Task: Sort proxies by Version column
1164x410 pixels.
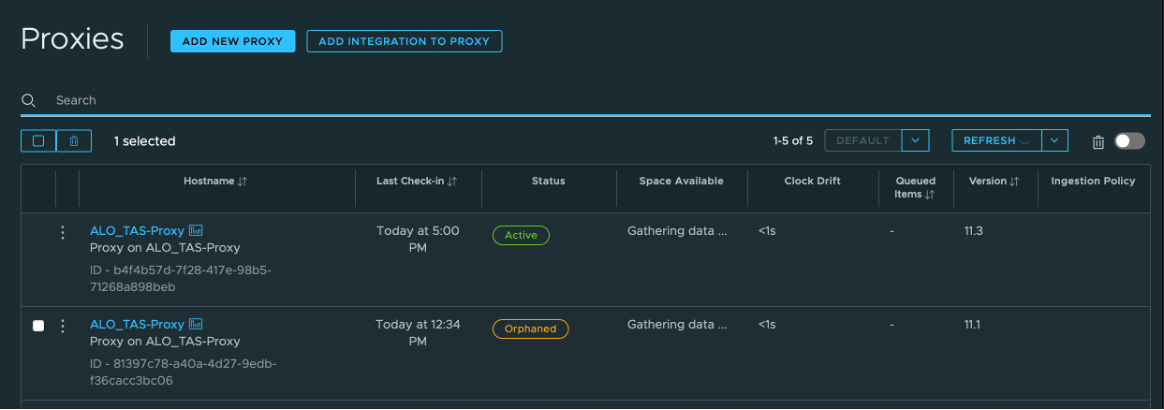Action: click(x=1014, y=182)
